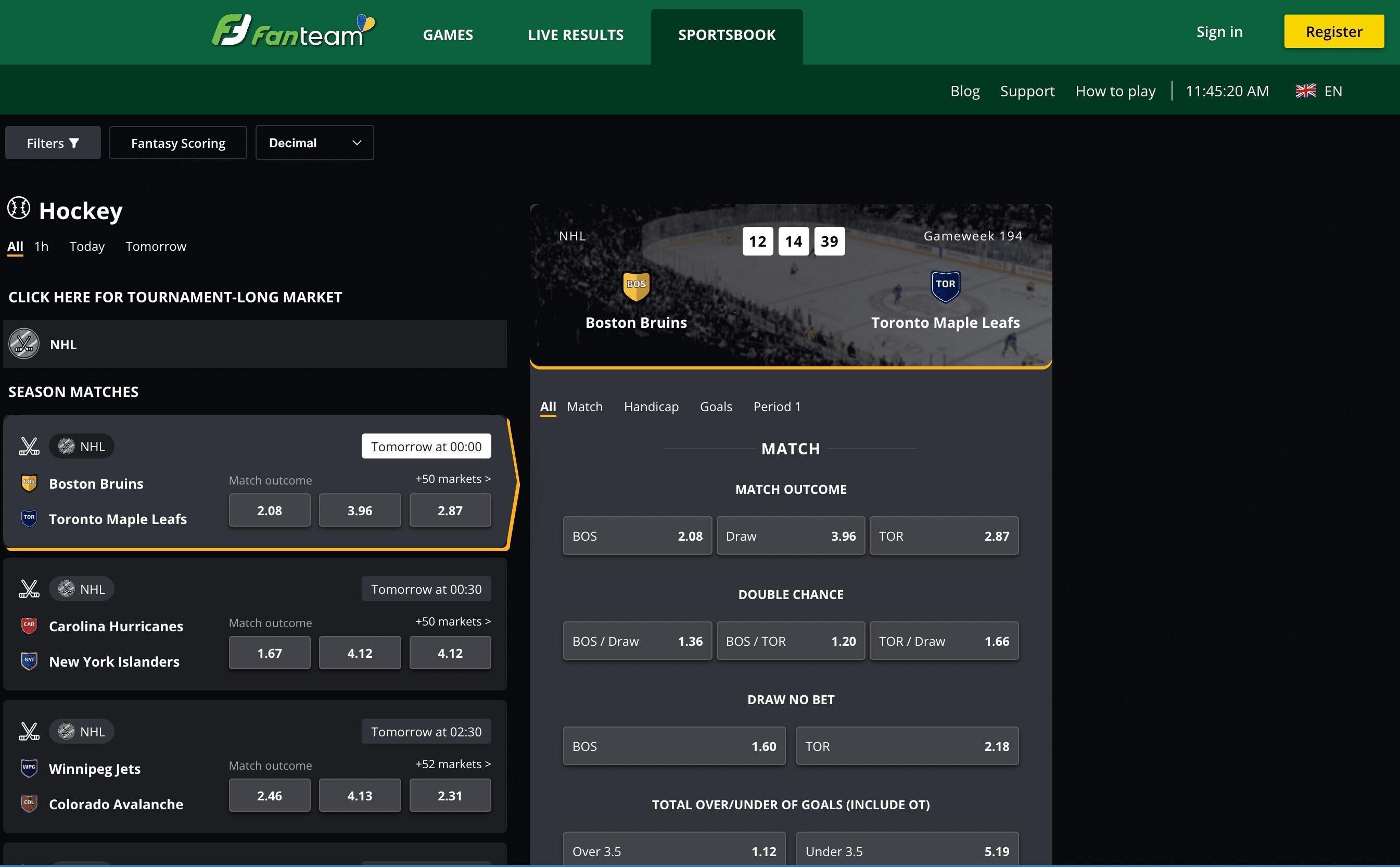Open the FanTeam logo homepage
The height and width of the screenshot is (867, 1400).
pyautogui.click(x=293, y=32)
